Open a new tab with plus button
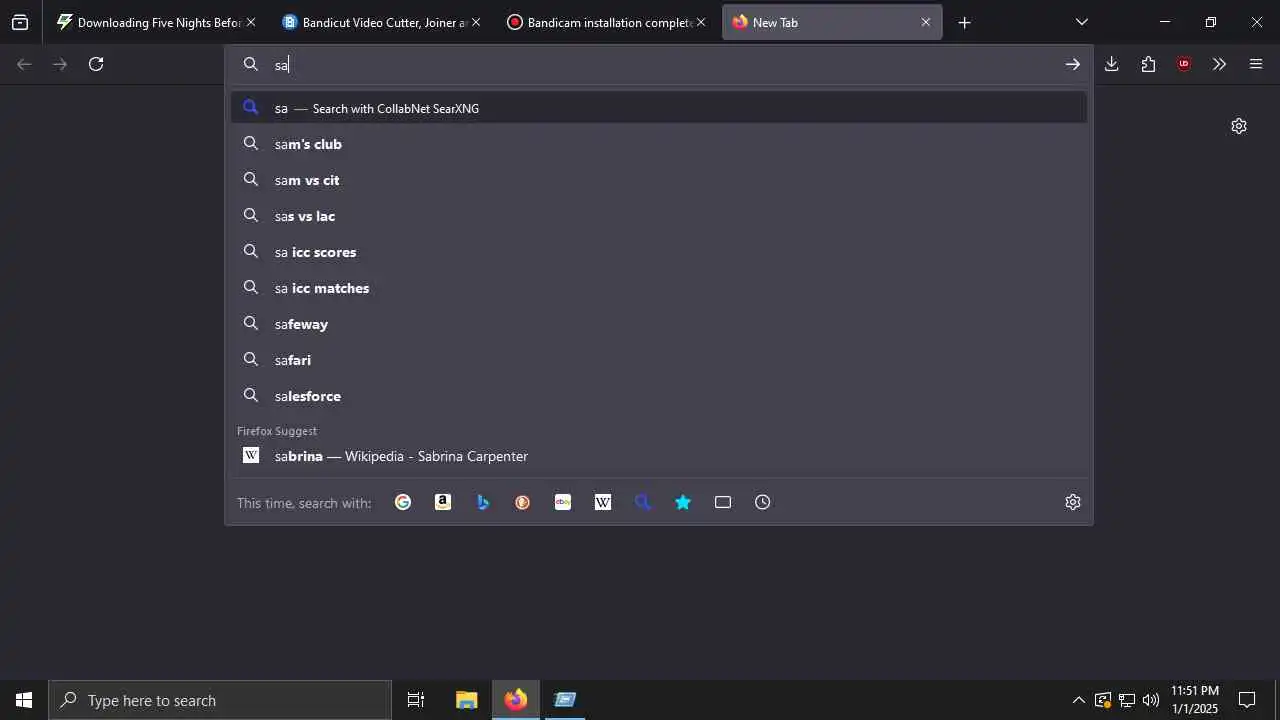The image size is (1280, 720). tap(964, 22)
